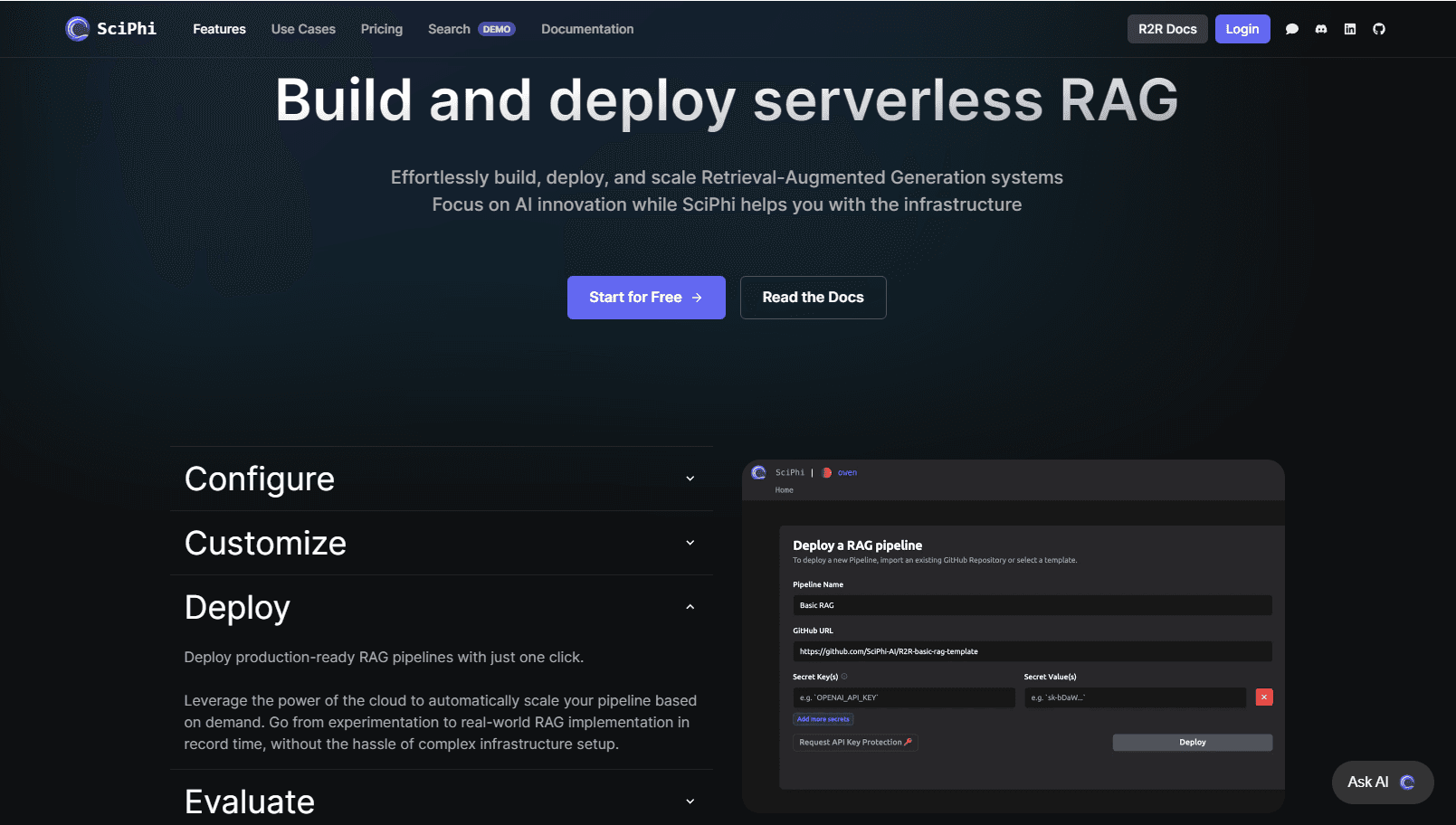1456x825 pixels.
Task: Click Add more secrets button
Action: click(x=823, y=719)
